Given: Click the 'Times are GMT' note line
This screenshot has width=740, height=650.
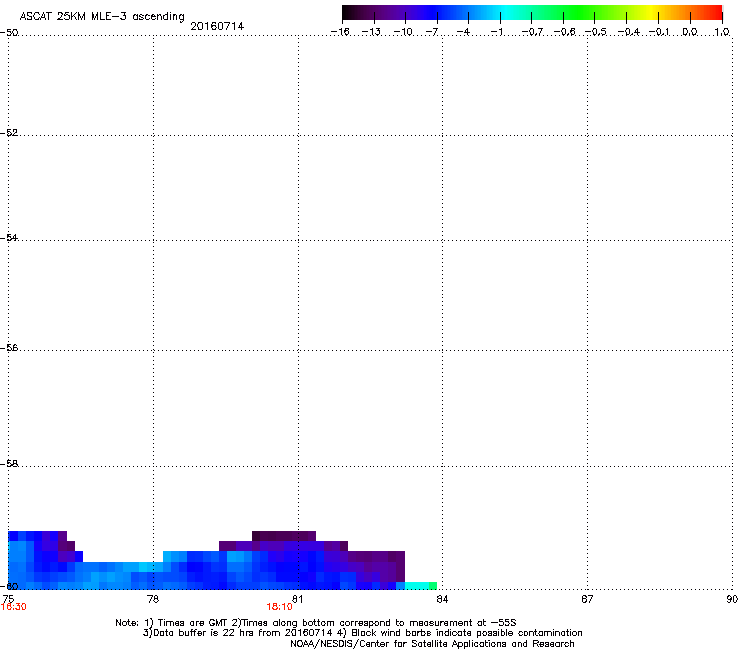Looking at the screenshot, I should [x=316, y=623].
